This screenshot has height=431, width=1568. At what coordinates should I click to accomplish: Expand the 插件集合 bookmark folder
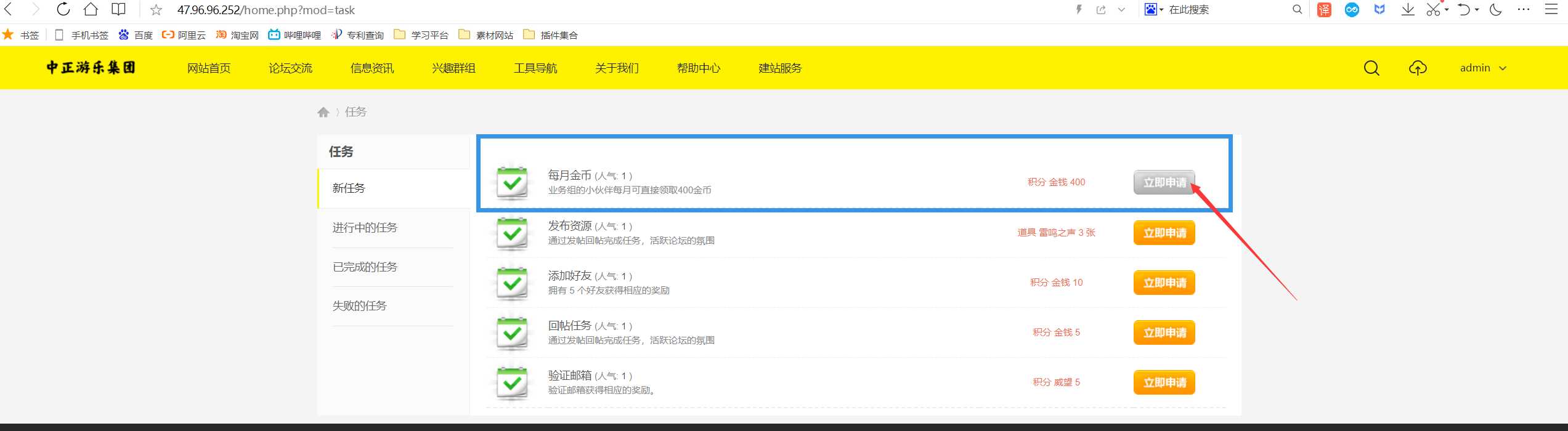551,35
